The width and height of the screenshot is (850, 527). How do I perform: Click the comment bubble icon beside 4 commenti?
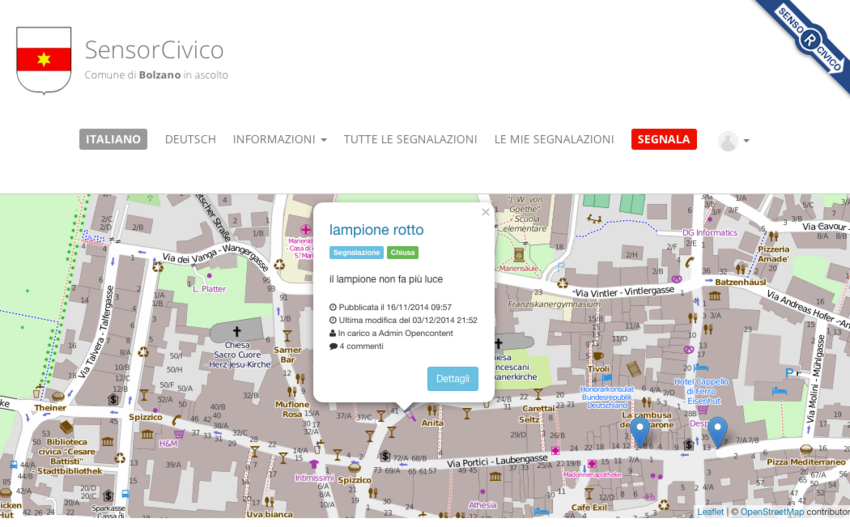pos(333,346)
